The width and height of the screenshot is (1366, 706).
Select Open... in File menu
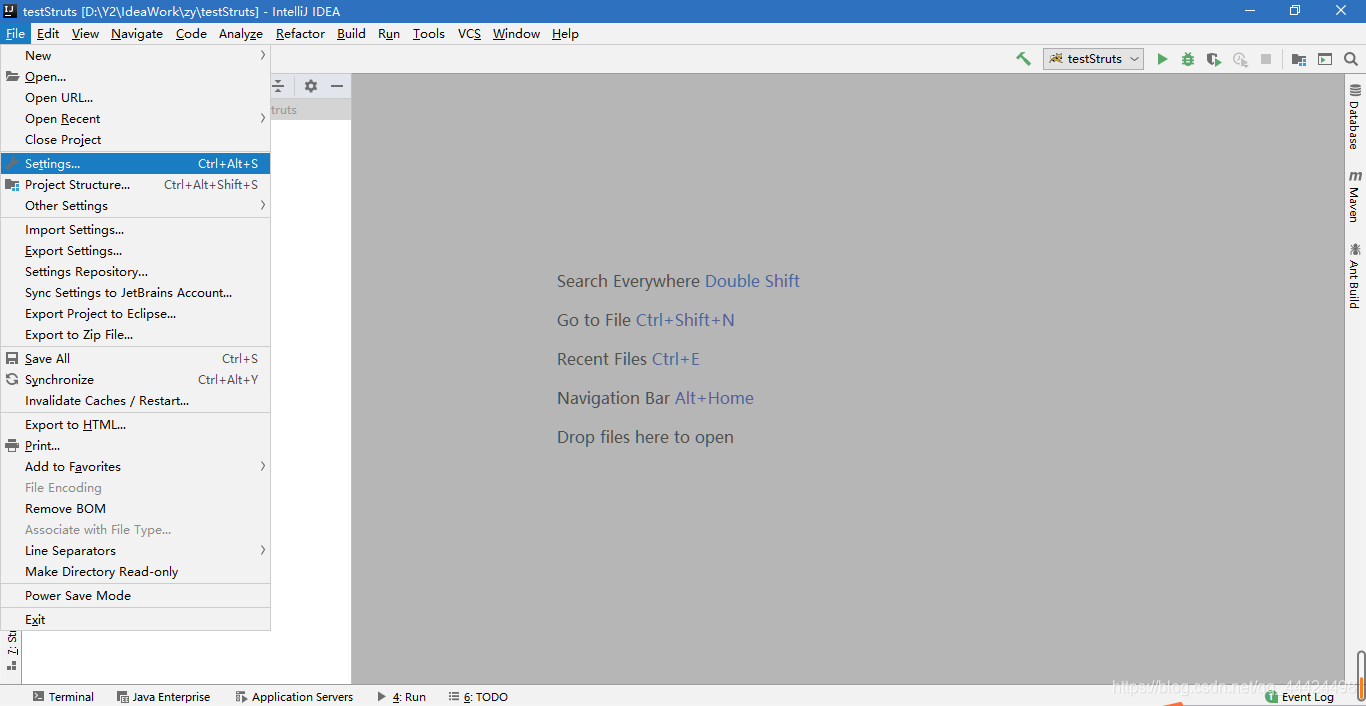pos(135,77)
